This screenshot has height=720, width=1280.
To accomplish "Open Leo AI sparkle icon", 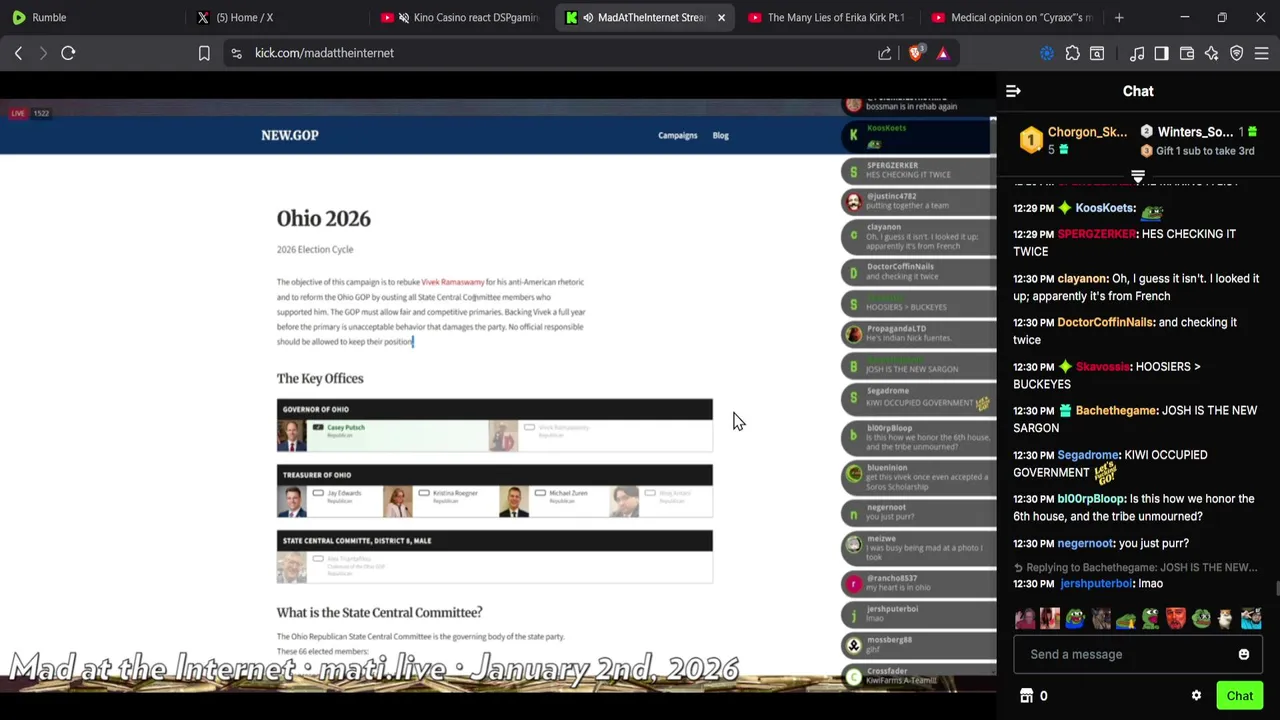I will (x=1211, y=53).
